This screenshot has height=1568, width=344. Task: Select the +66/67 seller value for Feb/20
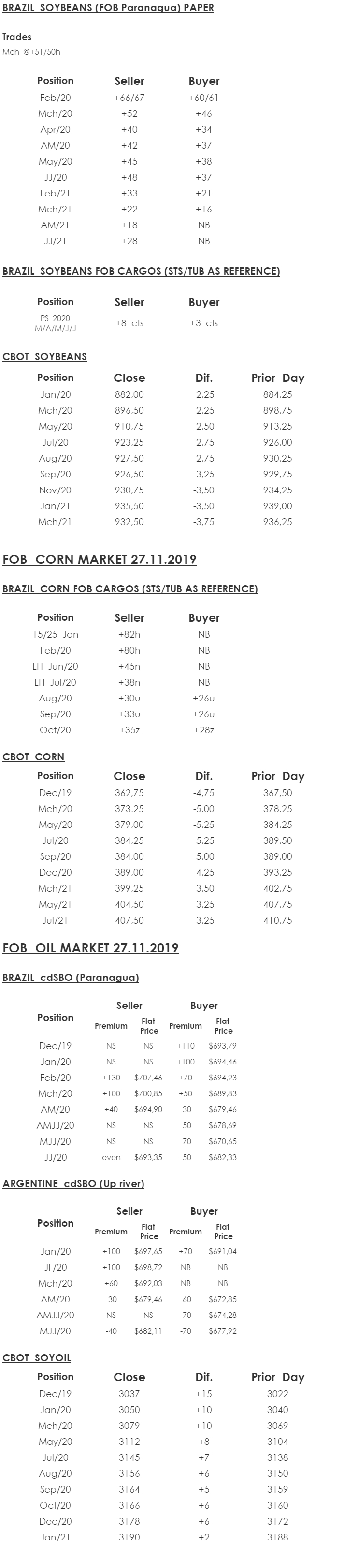129,98
